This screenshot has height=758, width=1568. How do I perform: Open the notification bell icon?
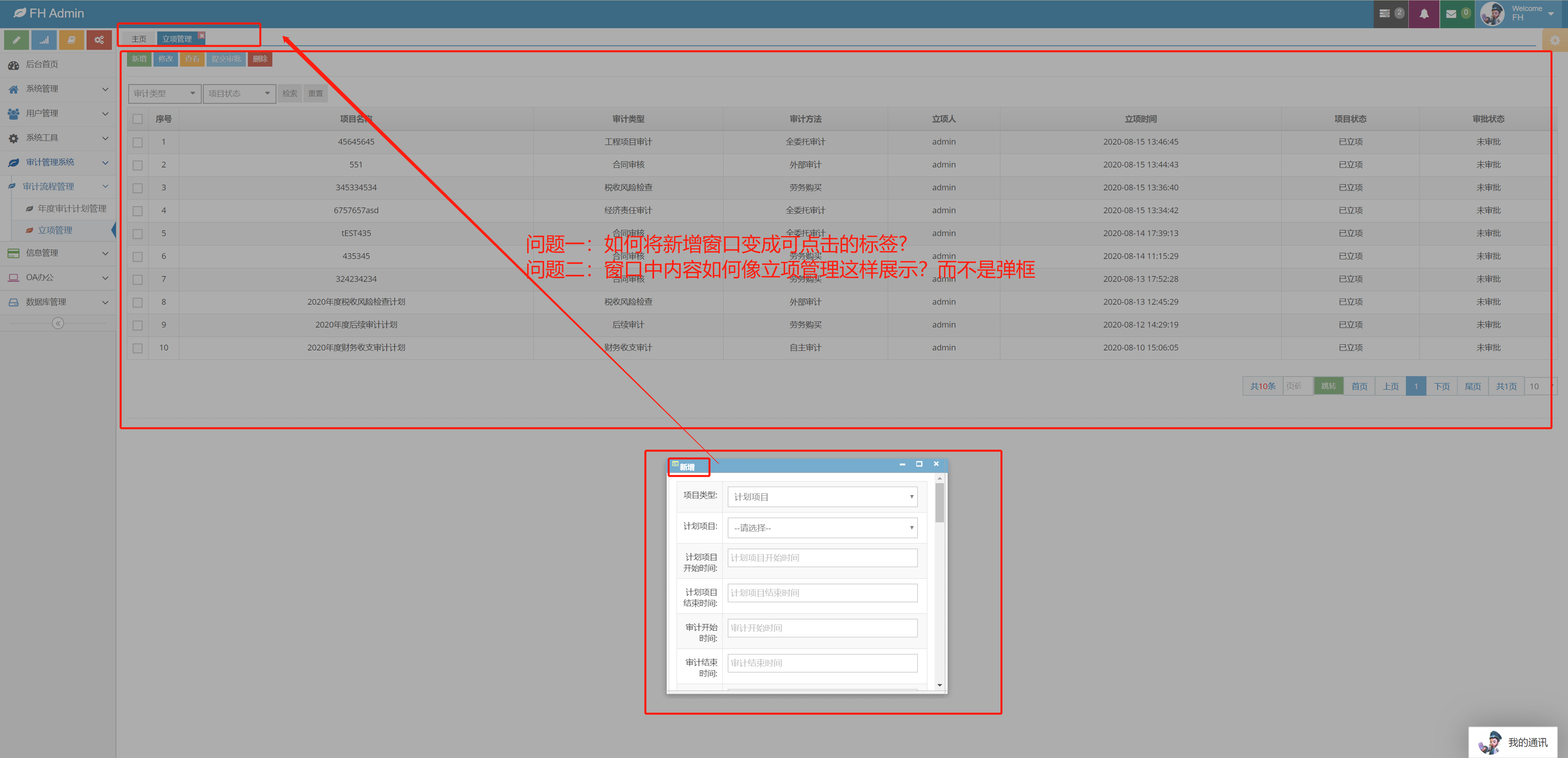pyautogui.click(x=1424, y=13)
